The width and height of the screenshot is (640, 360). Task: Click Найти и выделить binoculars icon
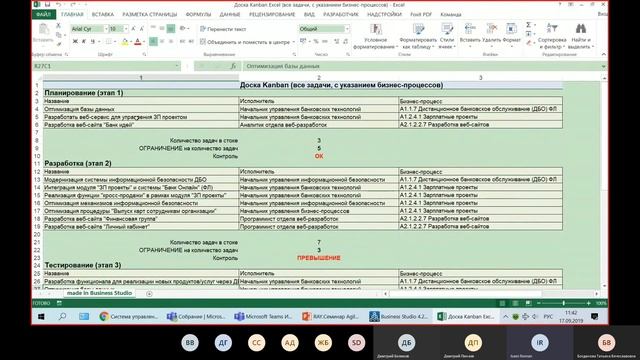click(581, 29)
